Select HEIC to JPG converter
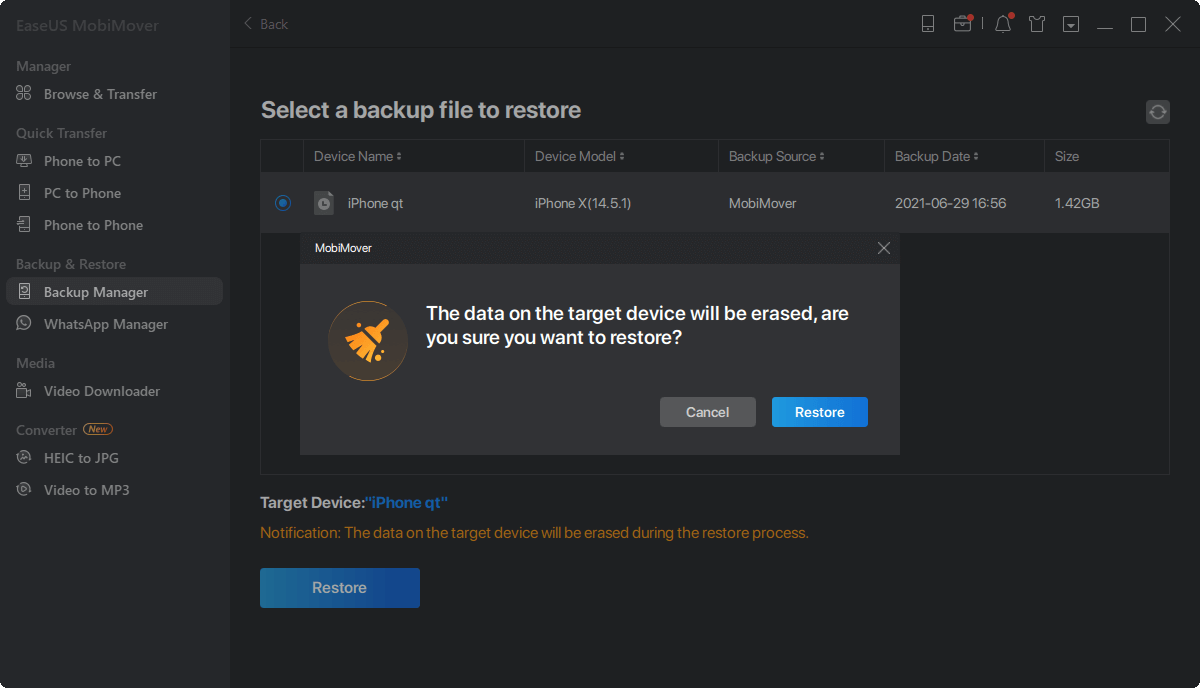Screen dimensions: 1200x688 pyautogui.click(x=81, y=458)
